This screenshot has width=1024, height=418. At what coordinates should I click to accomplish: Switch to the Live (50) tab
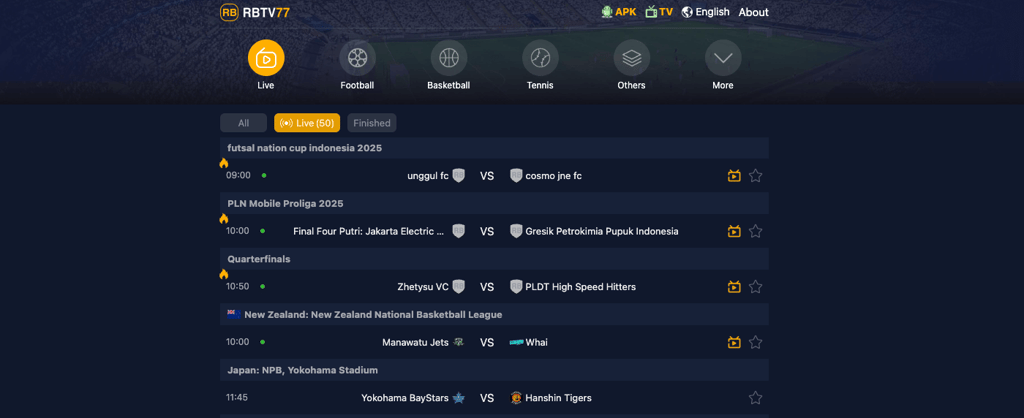[x=307, y=123]
